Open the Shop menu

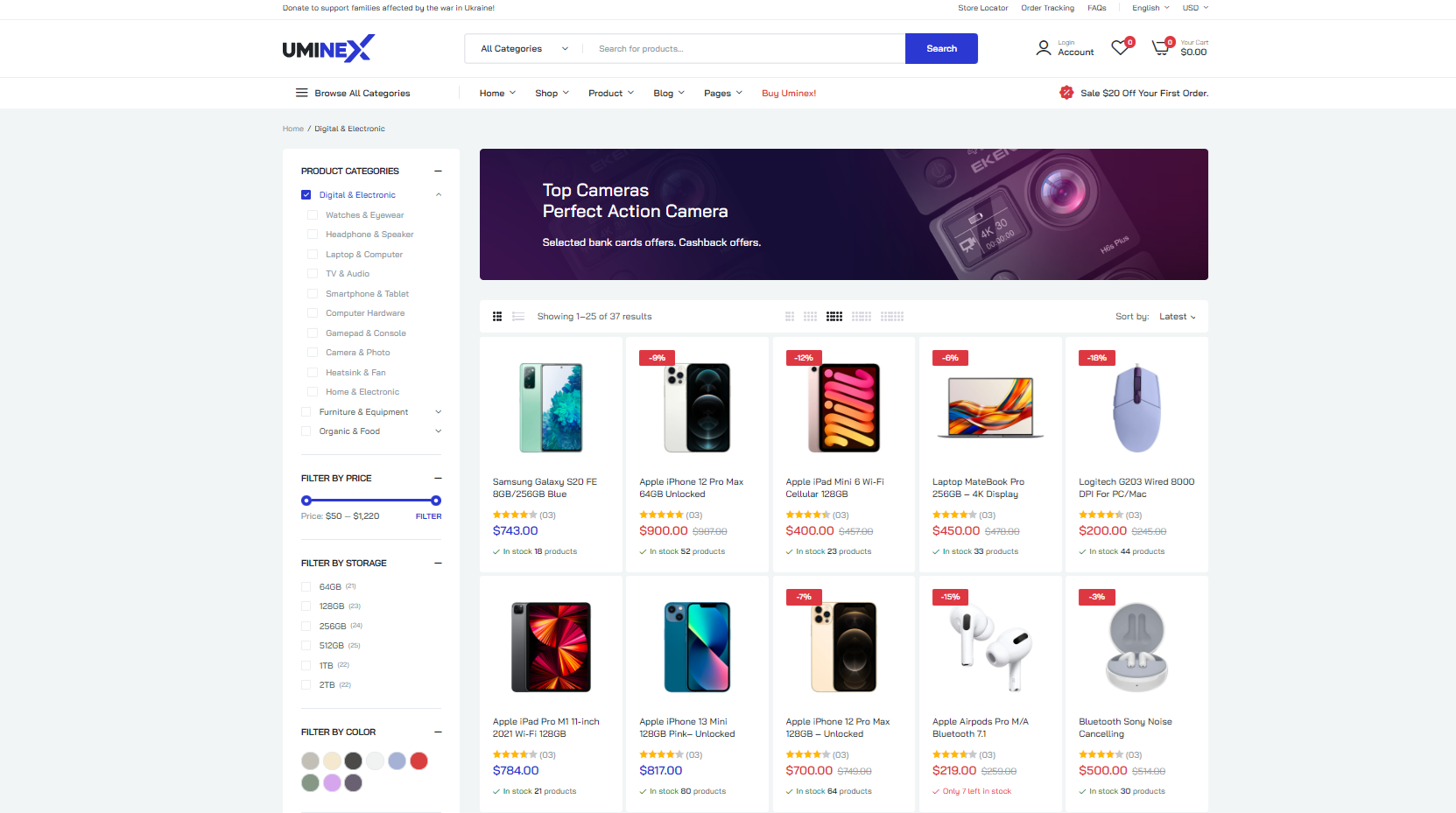pos(552,93)
